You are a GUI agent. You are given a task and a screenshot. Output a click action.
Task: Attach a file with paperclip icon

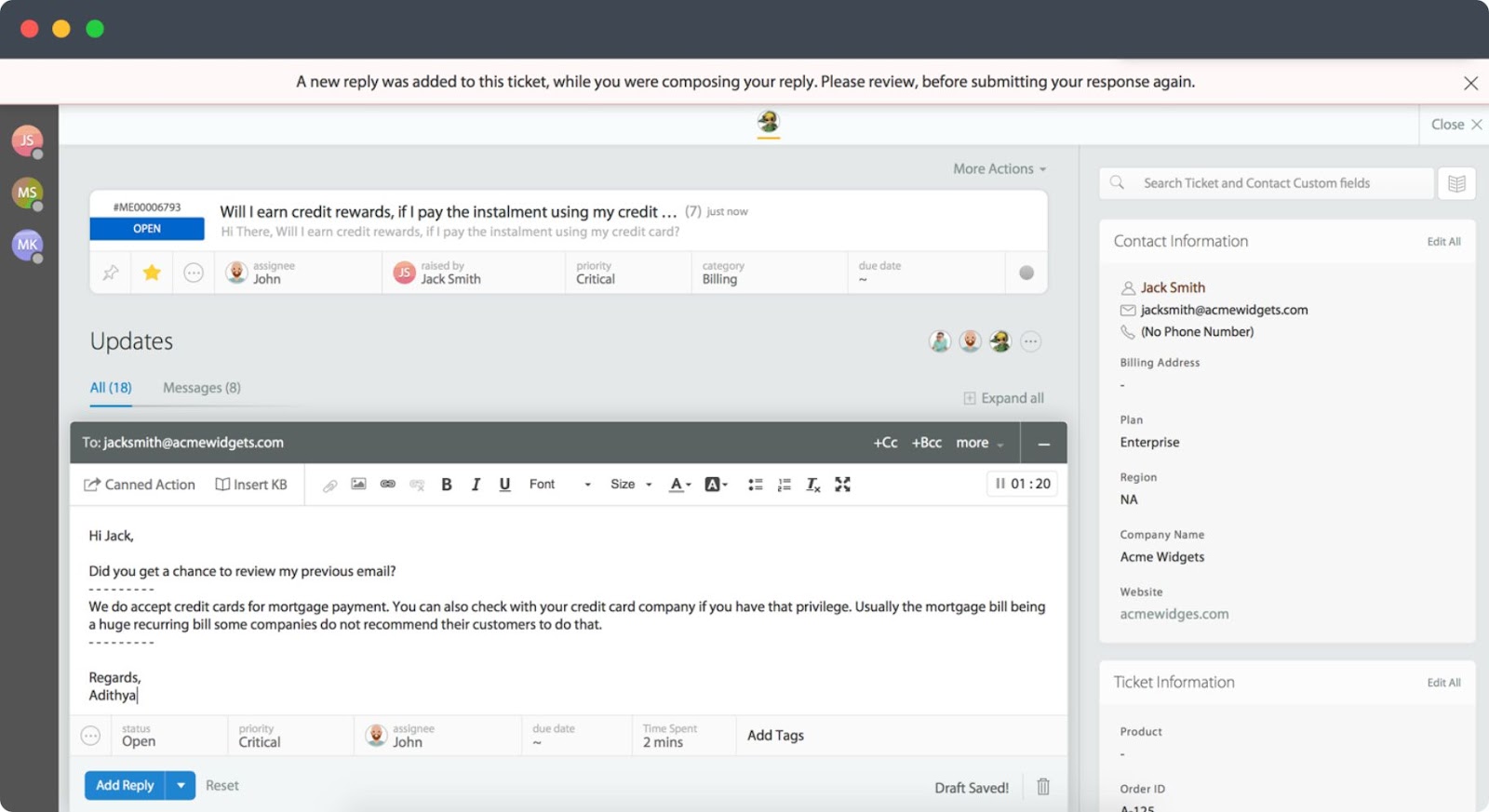point(329,485)
